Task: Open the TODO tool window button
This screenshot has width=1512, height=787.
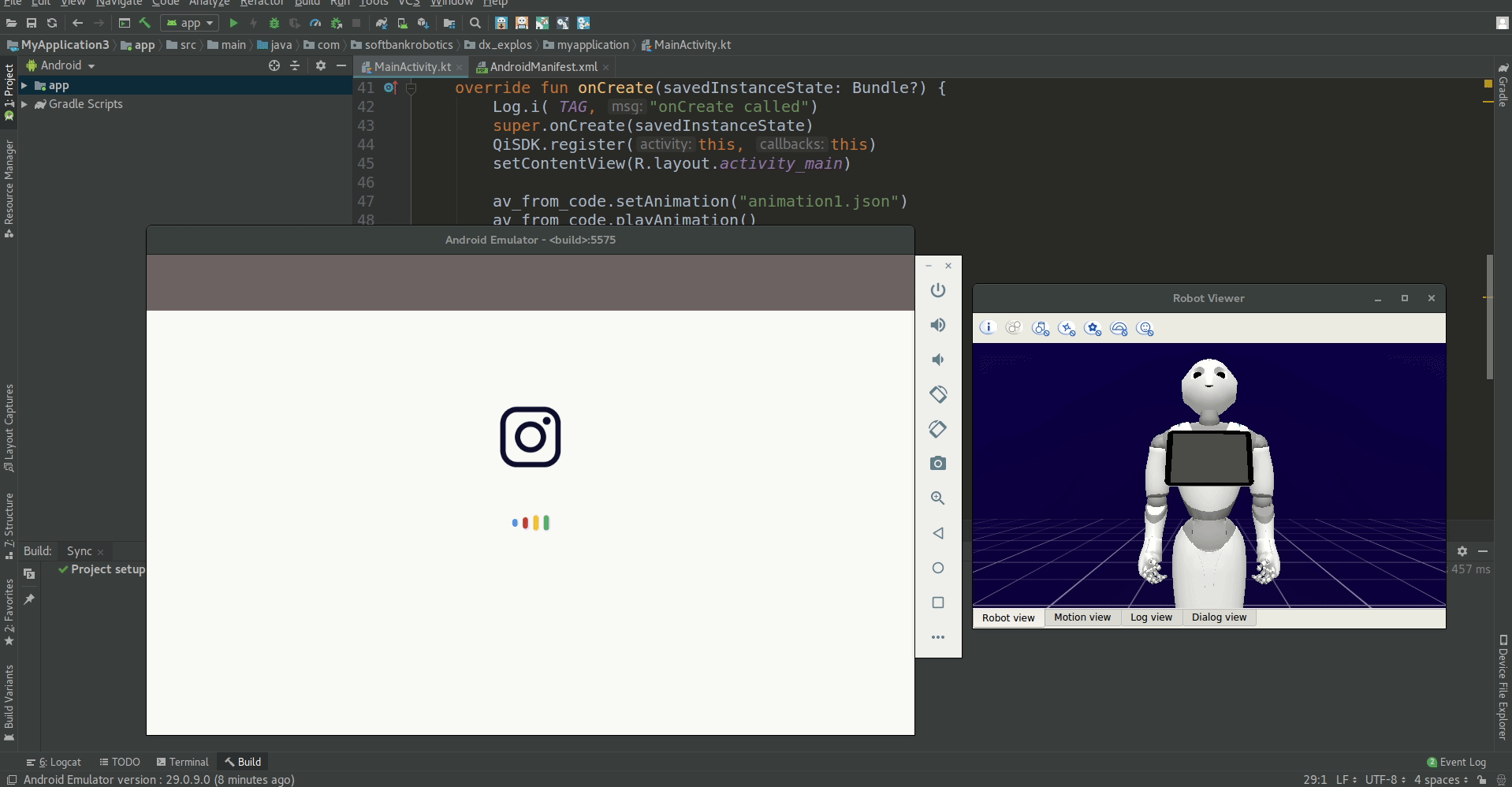Action: [120, 762]
